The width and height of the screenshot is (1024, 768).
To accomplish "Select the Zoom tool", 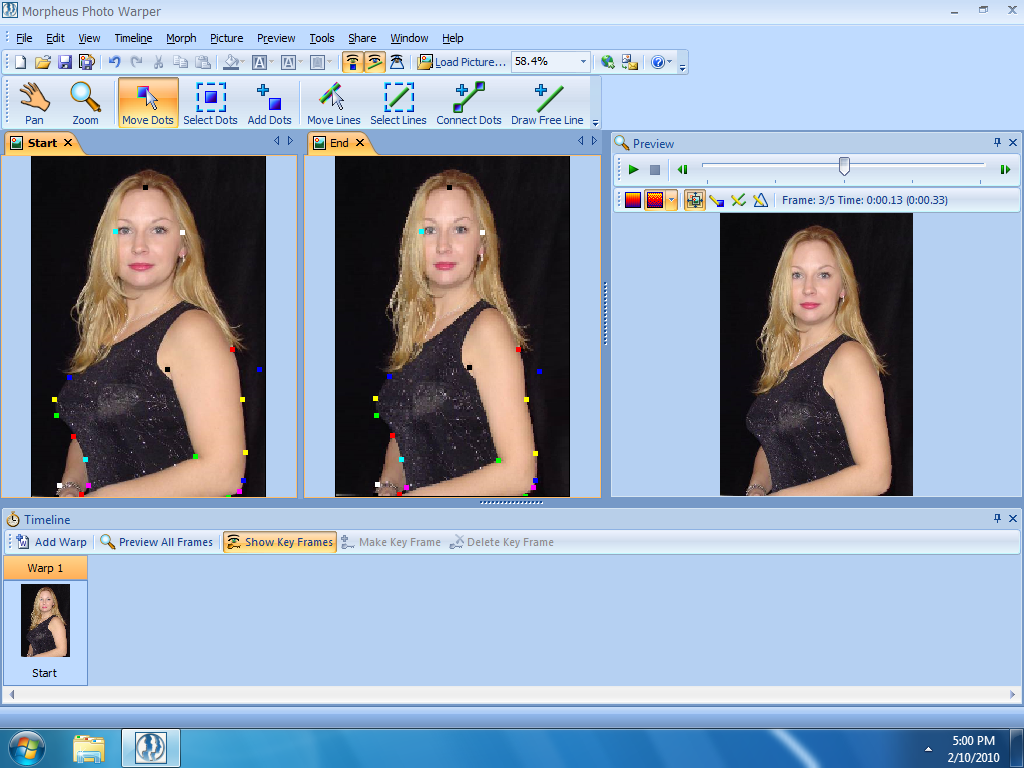I will click(x=85, y=103).
